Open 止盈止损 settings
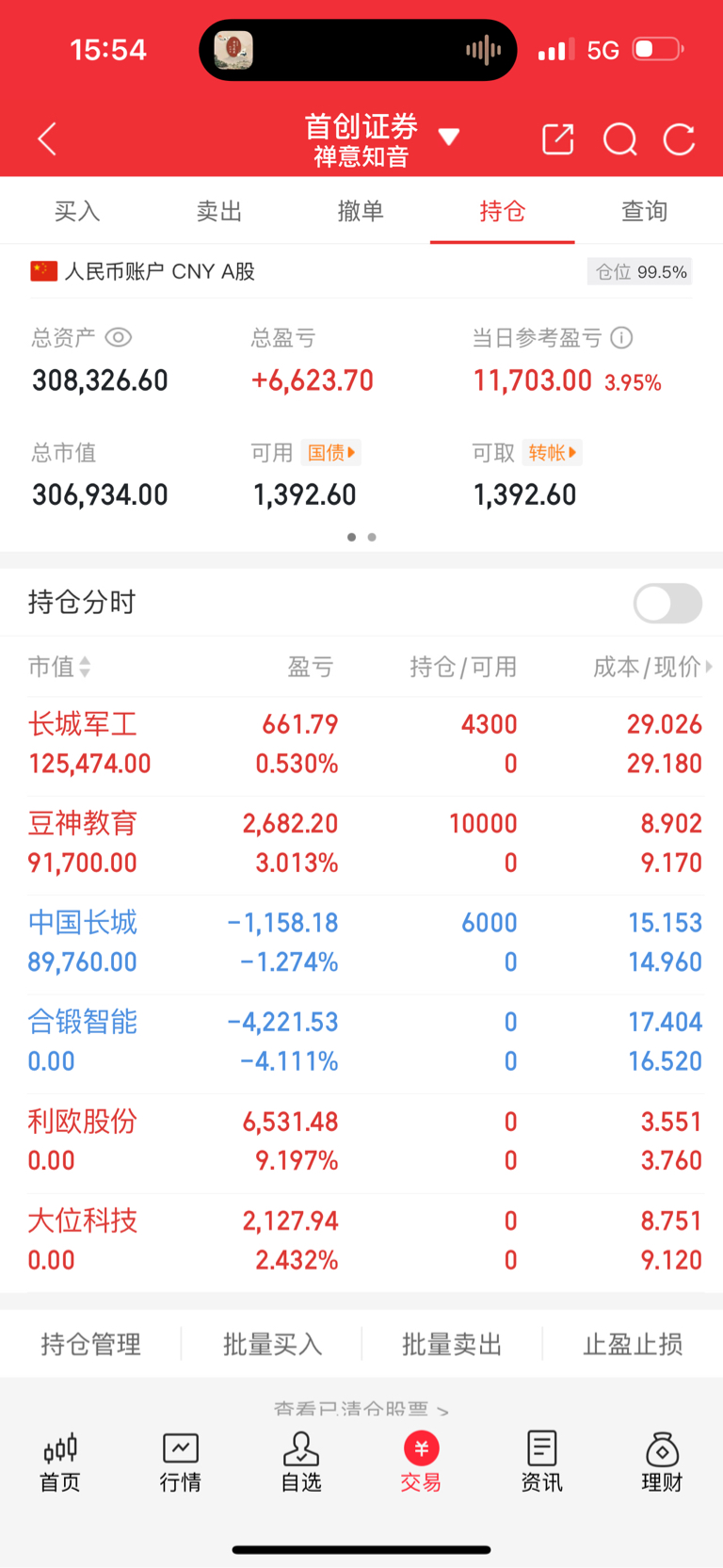The image size is (723, 1568). 633,1344
